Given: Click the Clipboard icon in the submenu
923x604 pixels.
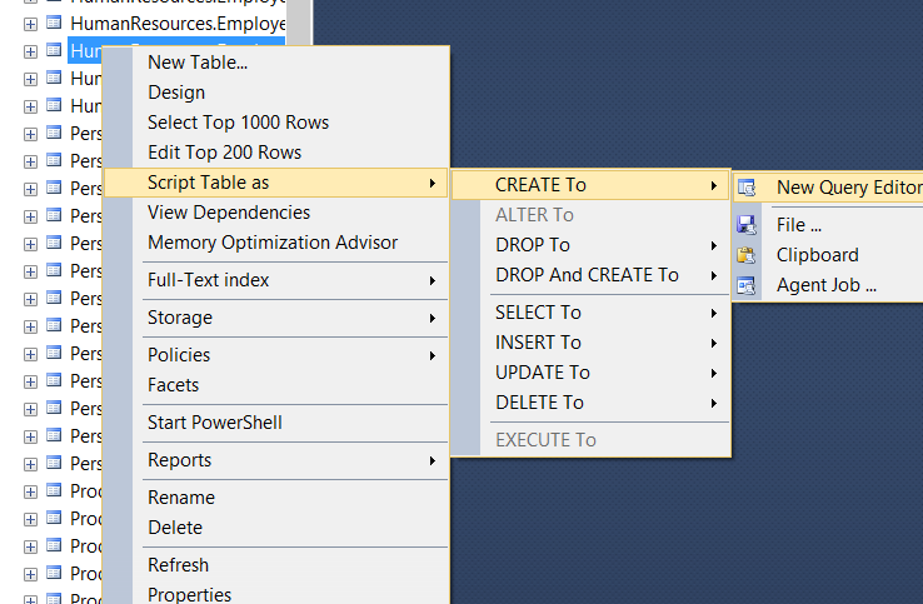Looking at the screenshot, I should pyautogui.click(x=746, y=255).
